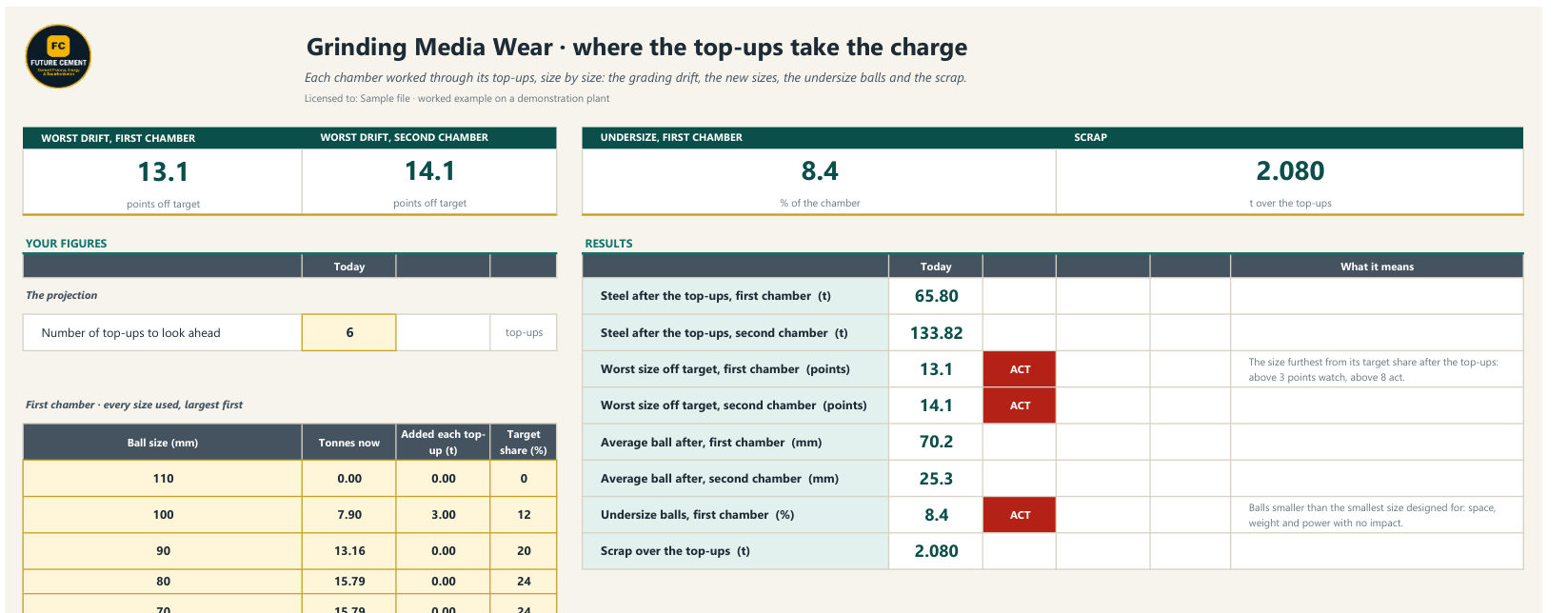Select the 14.1 value in the second chamber drift card
Screen dimensions: 1568x613
click(429, 171)
